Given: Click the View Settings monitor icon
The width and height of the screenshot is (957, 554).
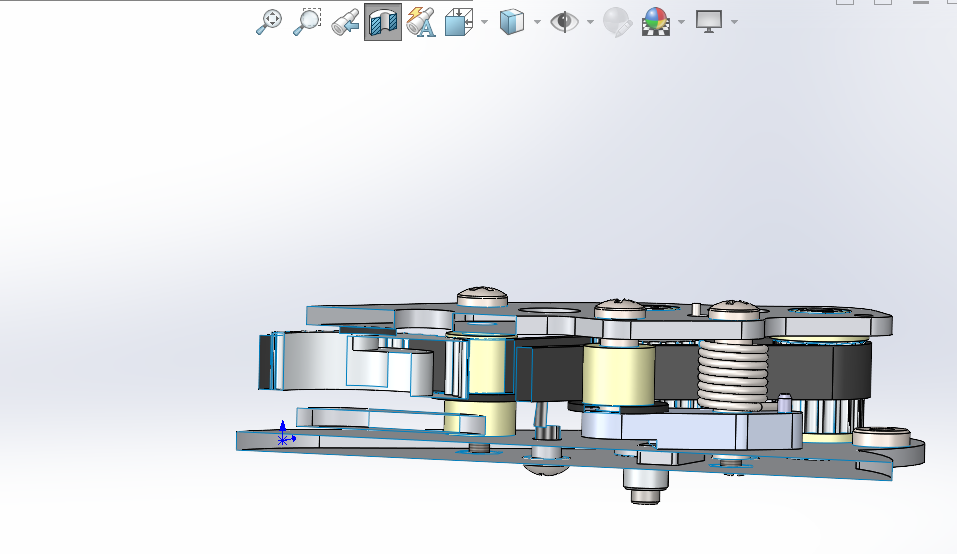Looking at the screenshot, I should 709,21.
